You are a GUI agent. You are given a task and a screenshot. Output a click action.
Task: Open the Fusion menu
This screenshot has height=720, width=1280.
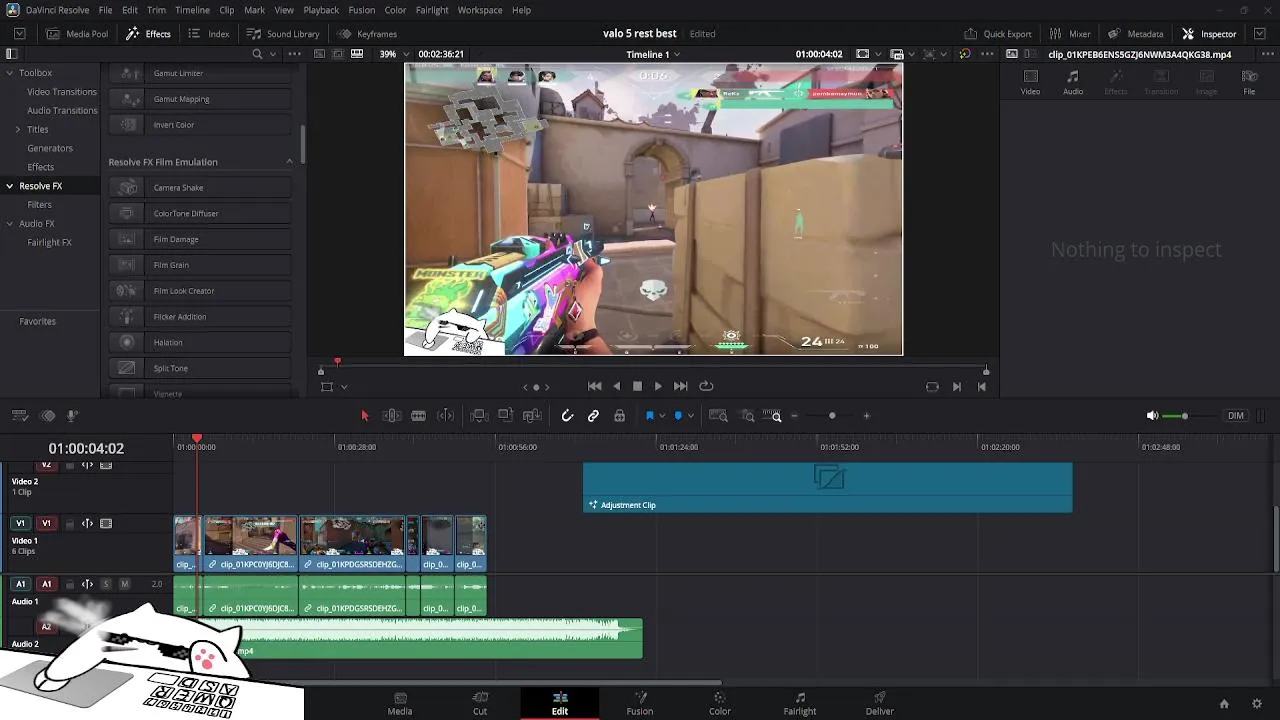pos(362,10)
